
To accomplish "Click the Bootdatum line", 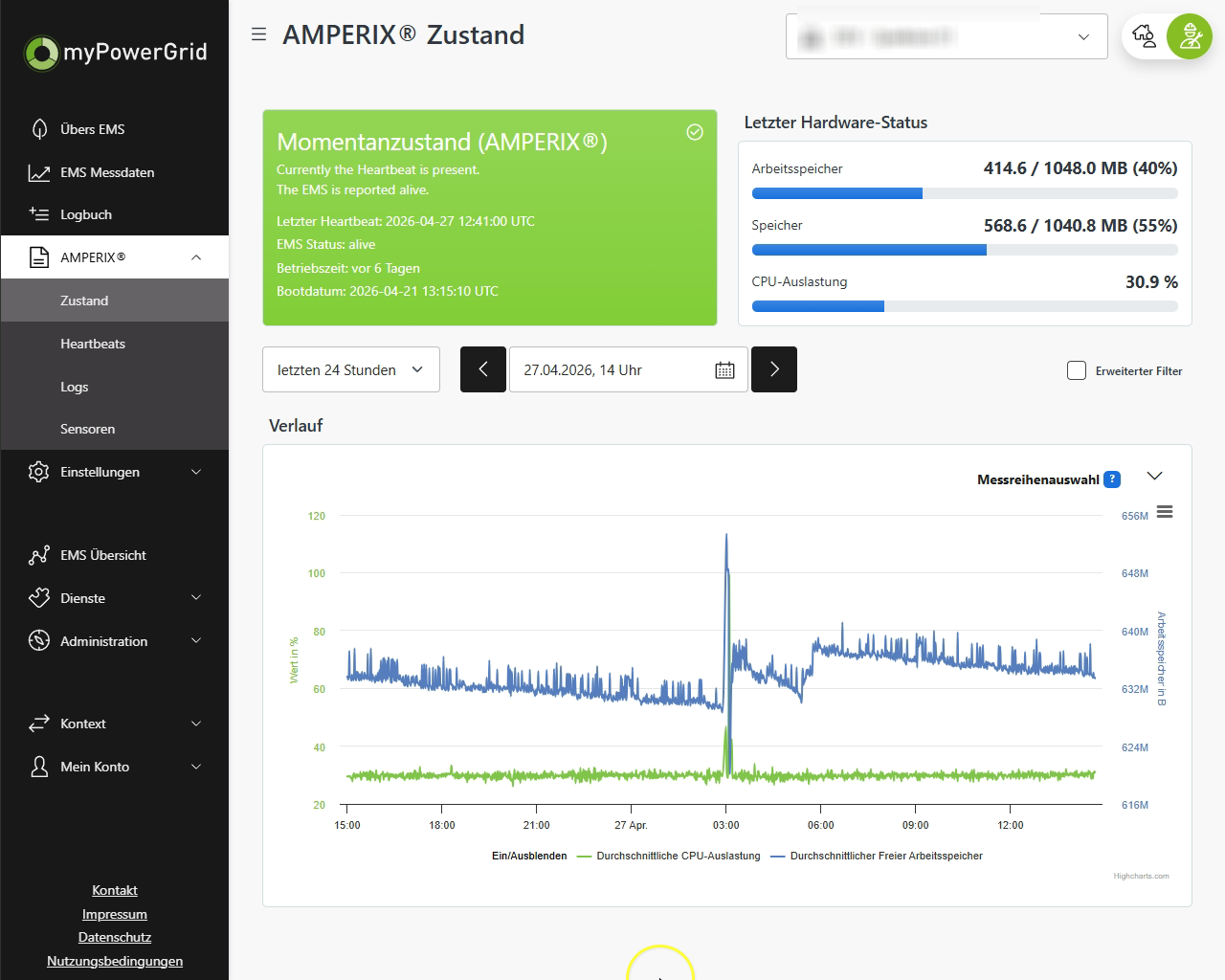I will pyautogui.click(x=388, y=291).
